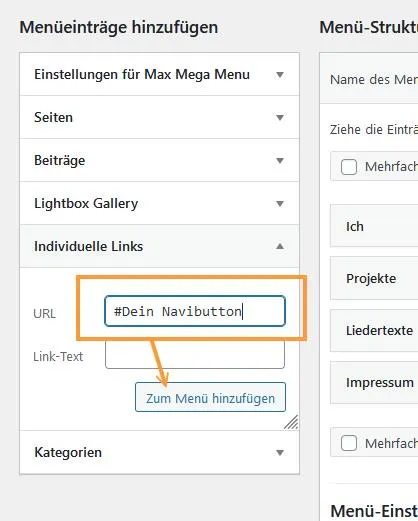Select the Impressum menu item

pos(374,382)
